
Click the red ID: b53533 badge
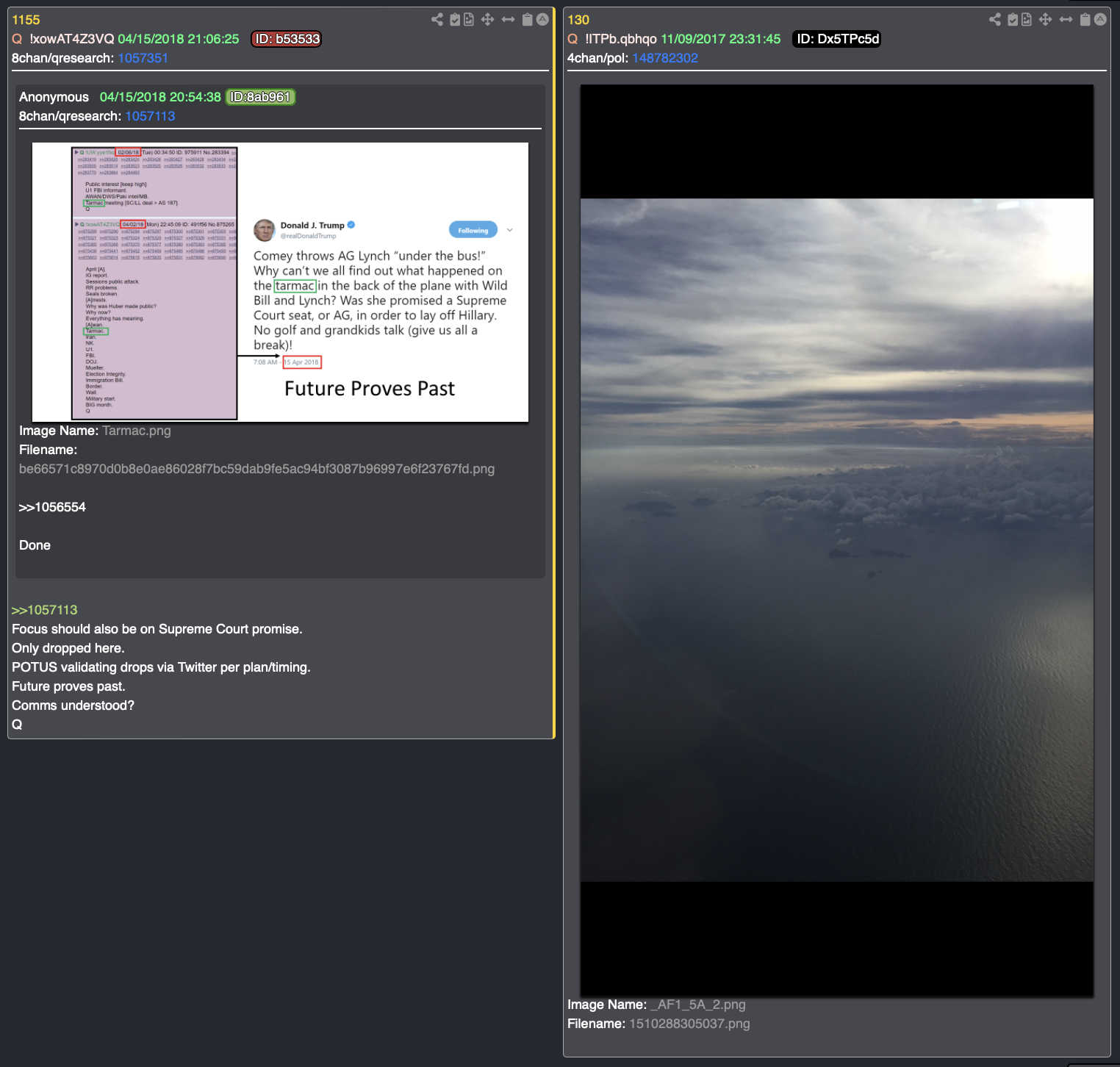coord(287,39)
